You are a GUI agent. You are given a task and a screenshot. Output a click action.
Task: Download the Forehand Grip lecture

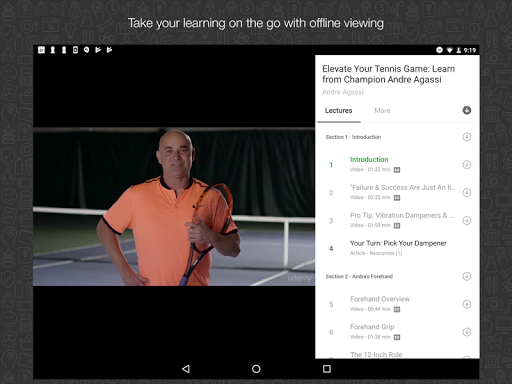(467, 332)
